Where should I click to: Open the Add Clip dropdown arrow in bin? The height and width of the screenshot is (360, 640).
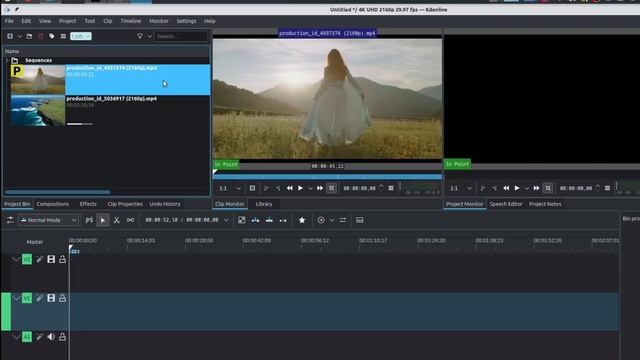[x=19, y=36]
